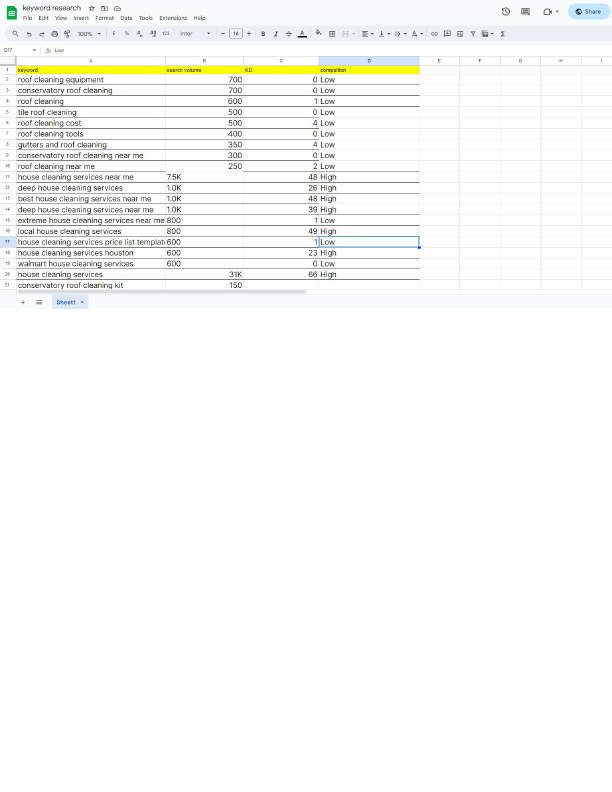Viewport: 612px width, 792px height.
Task: Activate the paint format tool
Action: click(x=67, y=34)
